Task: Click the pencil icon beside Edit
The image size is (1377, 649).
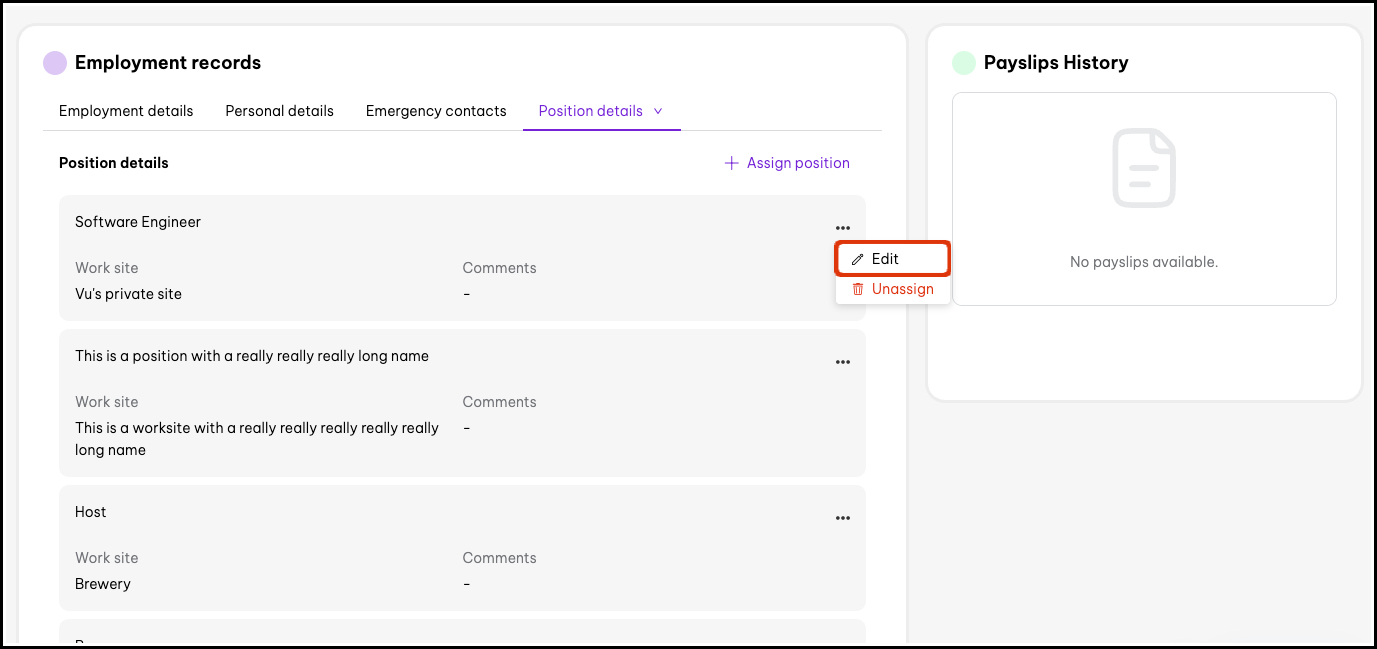Action: (x=857, y=259)
